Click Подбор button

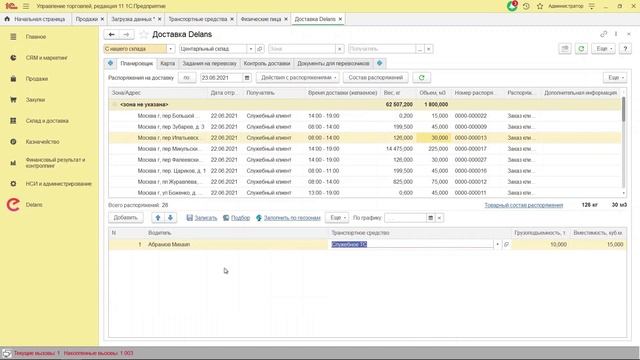[236, 218]
